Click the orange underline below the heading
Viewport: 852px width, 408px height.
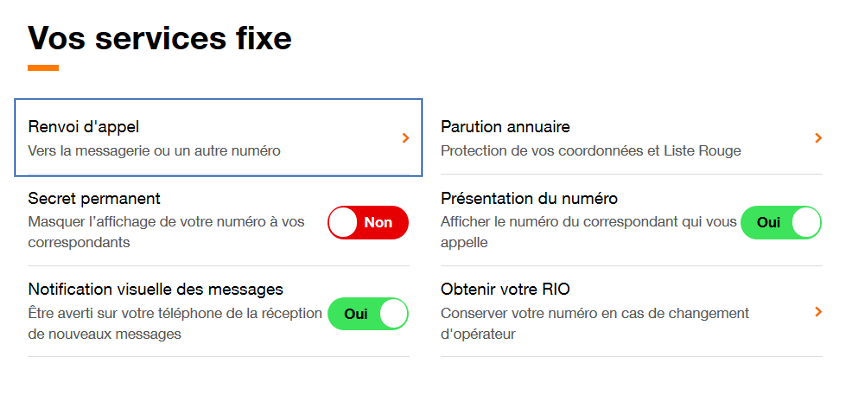(x=43, y=68)
